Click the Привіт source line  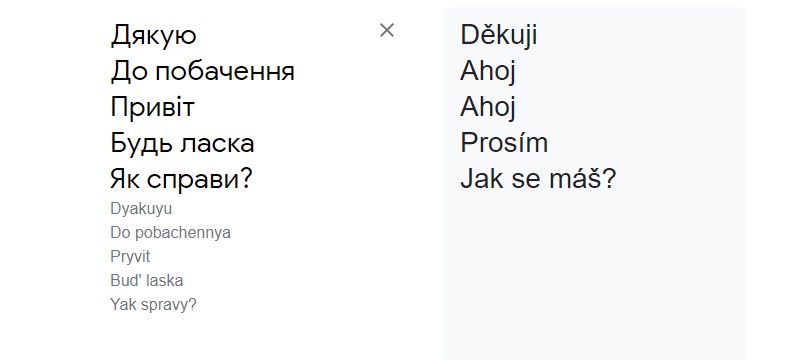click(x=152, y=107)
